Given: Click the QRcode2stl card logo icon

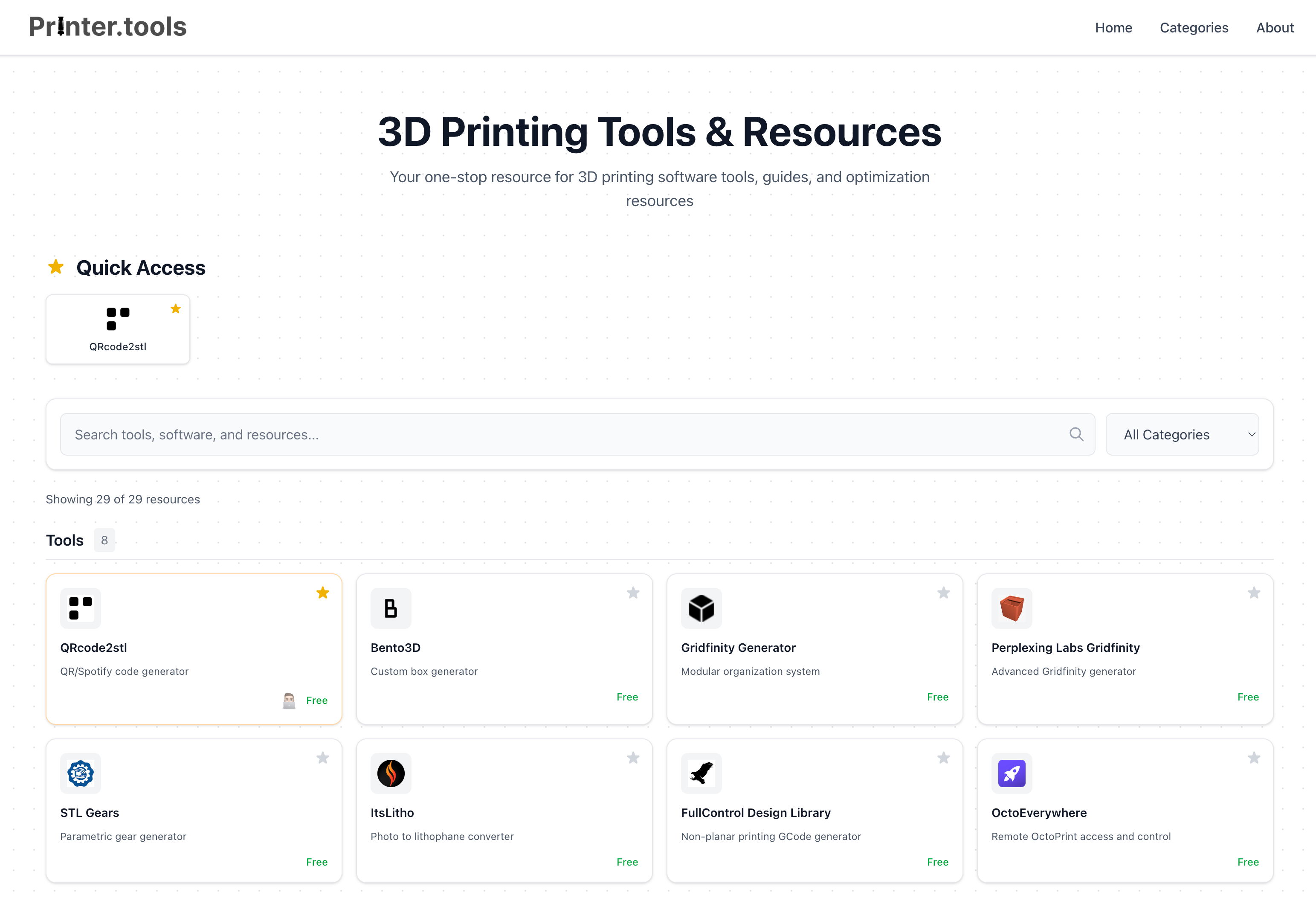Looking at the screenshot, I should point(81,608).
